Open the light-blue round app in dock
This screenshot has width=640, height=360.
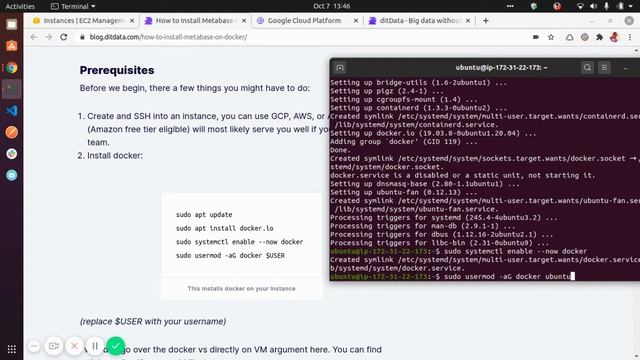point(11,175)
